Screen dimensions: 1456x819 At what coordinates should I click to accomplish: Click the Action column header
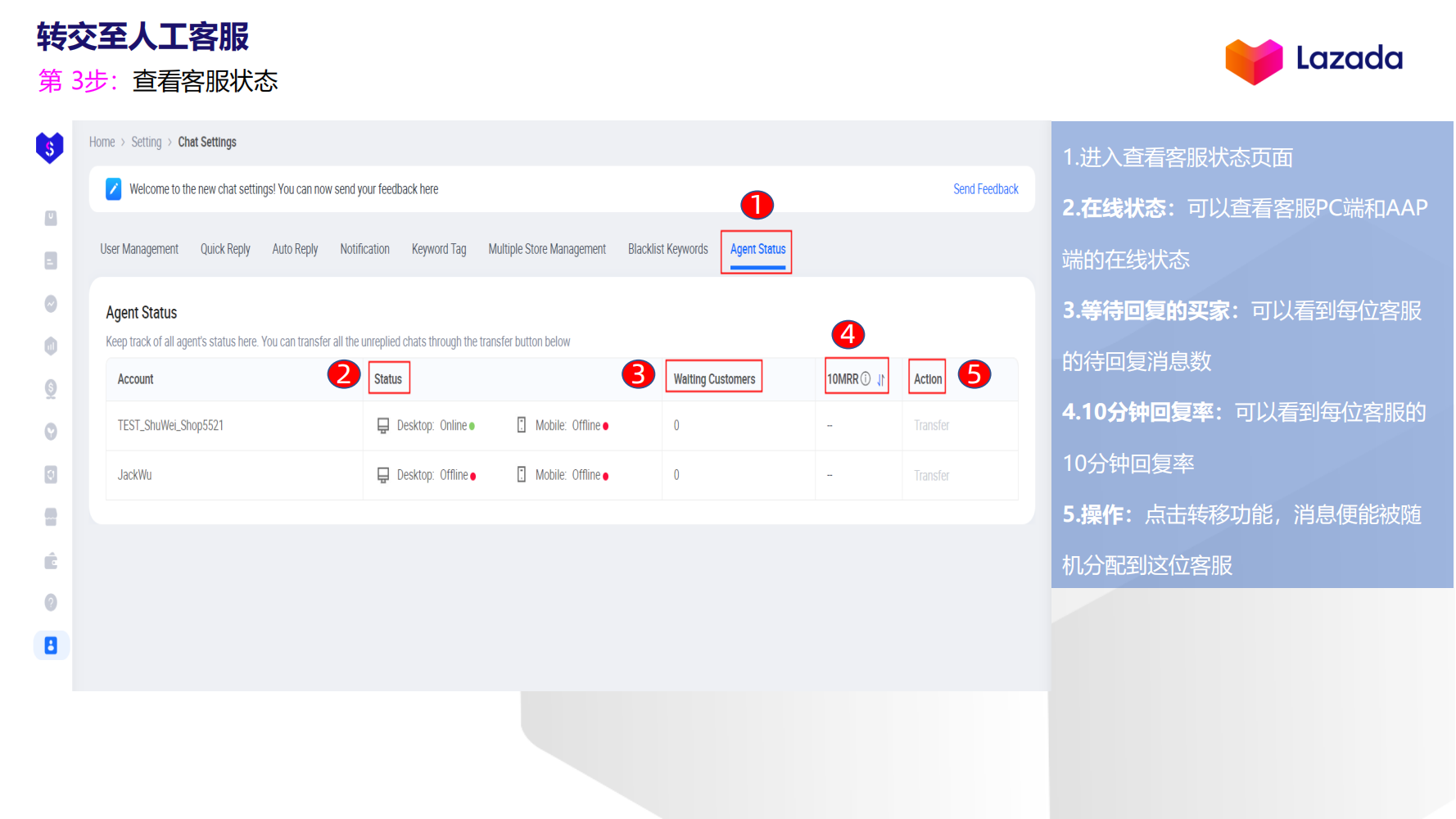[928, 379]
